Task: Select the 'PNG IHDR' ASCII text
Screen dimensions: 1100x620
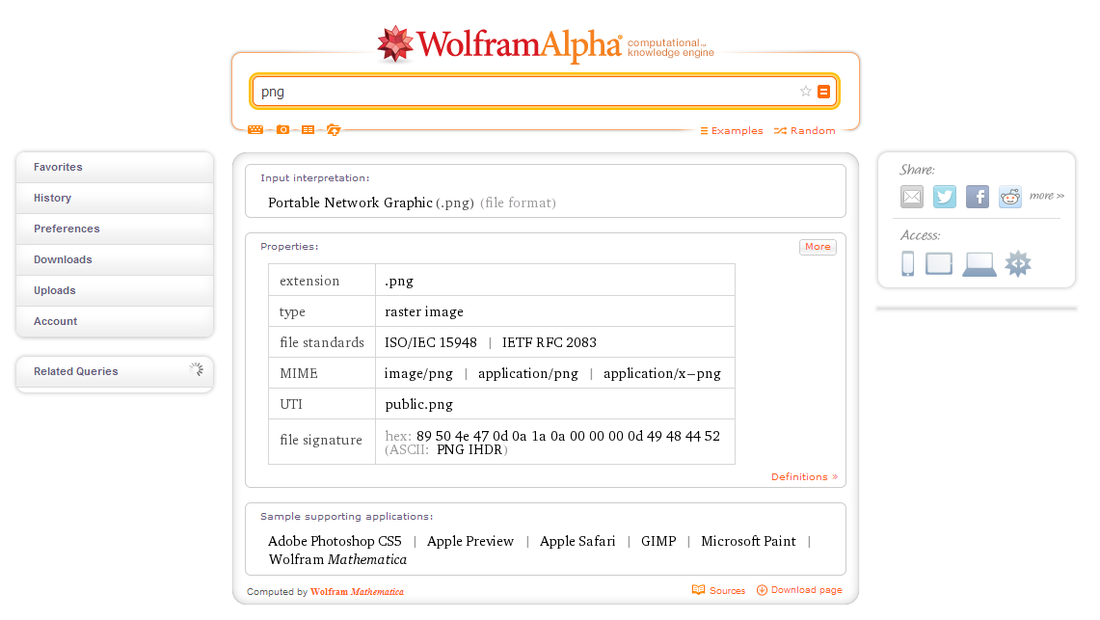Action: (x=469, y=450)
